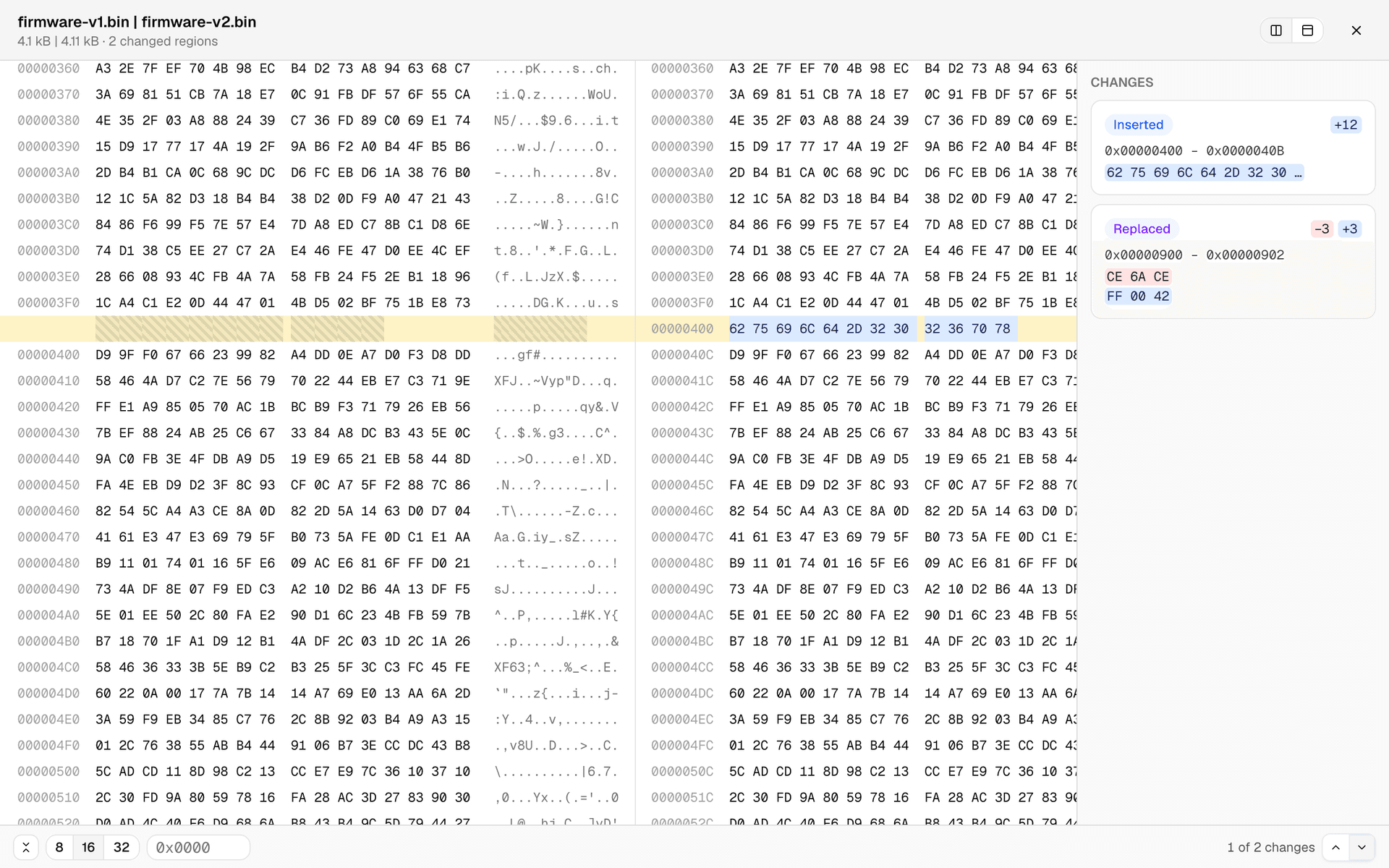The height and width of the screenshot is (868, 1389).
Task: Click left pane offset 00000450
Action: [48, 485]
